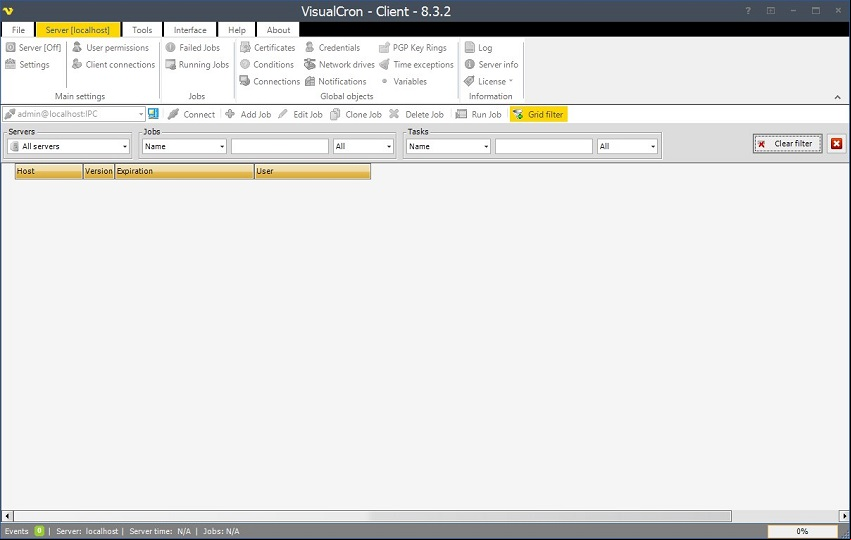Expand the License dropdown menu
851x540 pixels.
(x=489, y=81)
